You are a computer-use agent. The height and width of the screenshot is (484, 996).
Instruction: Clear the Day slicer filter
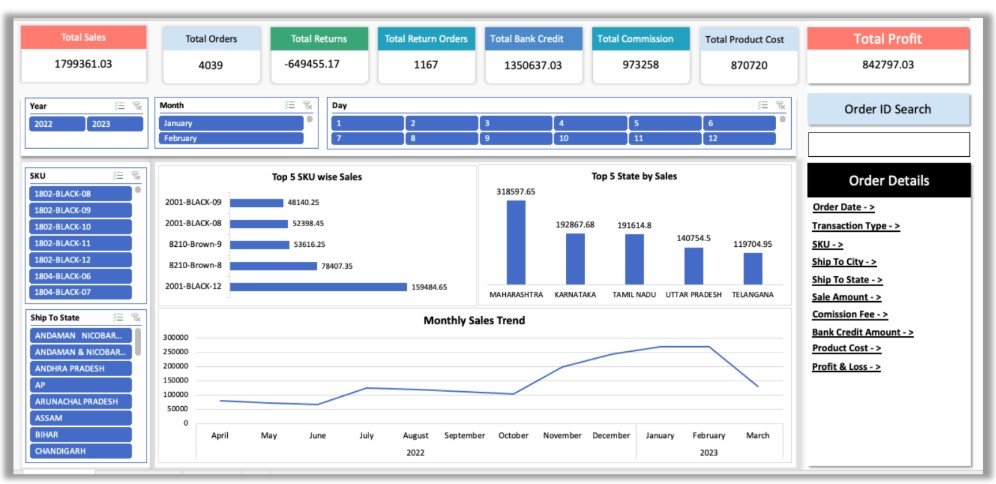click(x=781, y=105)
